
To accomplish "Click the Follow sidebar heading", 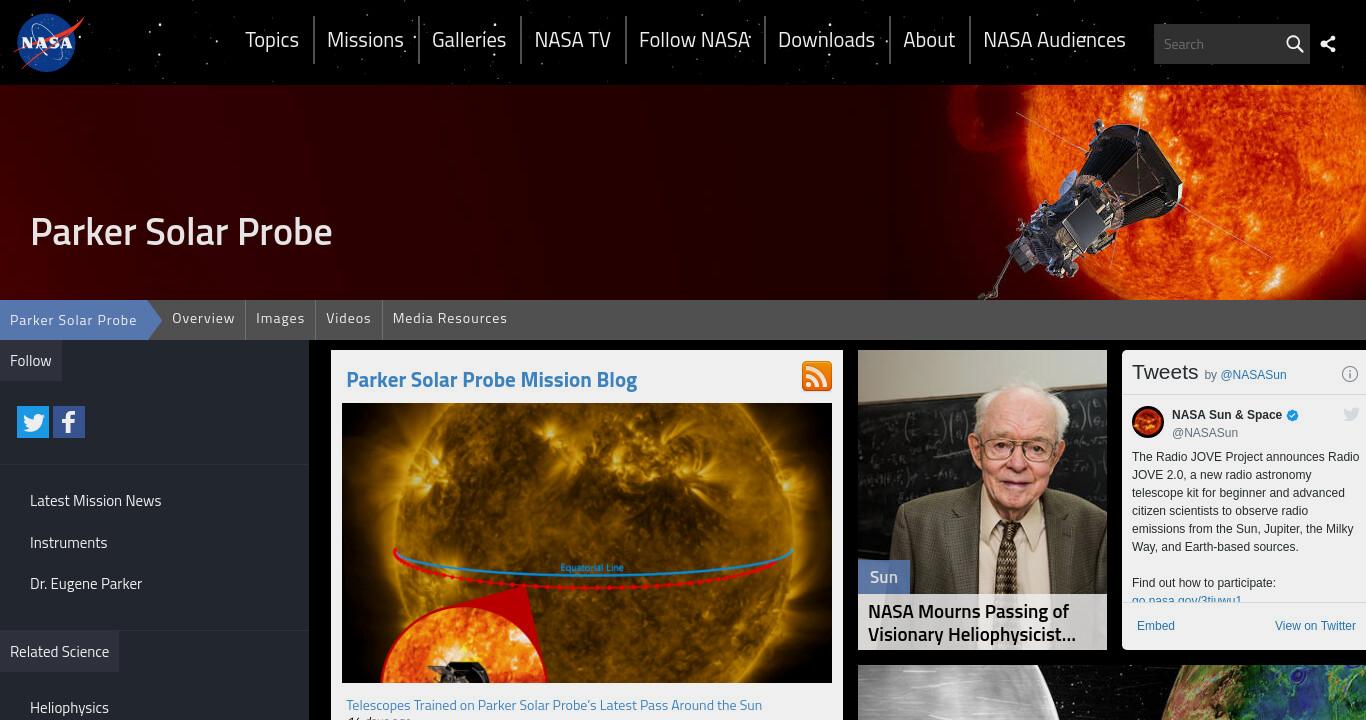I will pos(30,361).
